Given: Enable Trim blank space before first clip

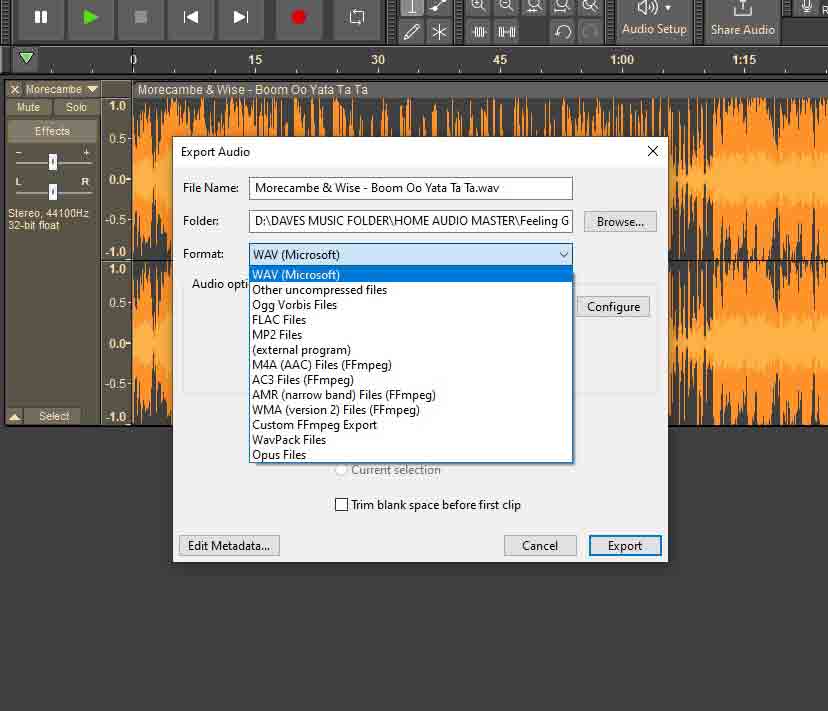Looking at the screenshot, I should point(342,505).
